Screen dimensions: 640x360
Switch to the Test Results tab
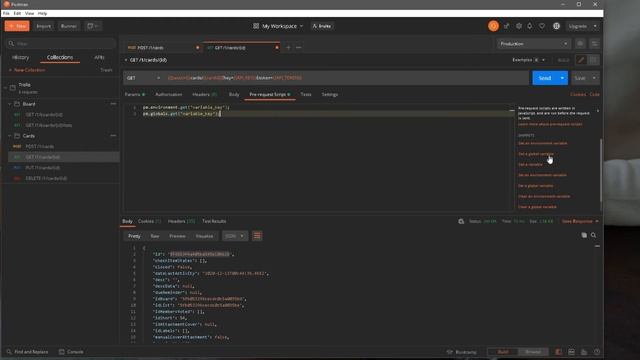214,221
